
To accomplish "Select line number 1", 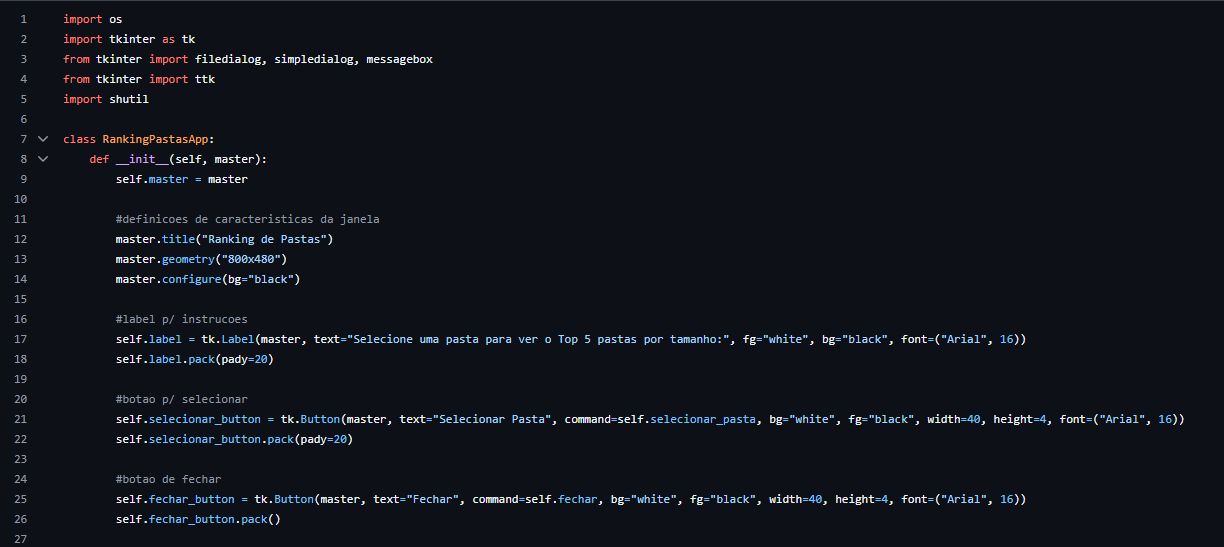I will [x=23, y=19].
